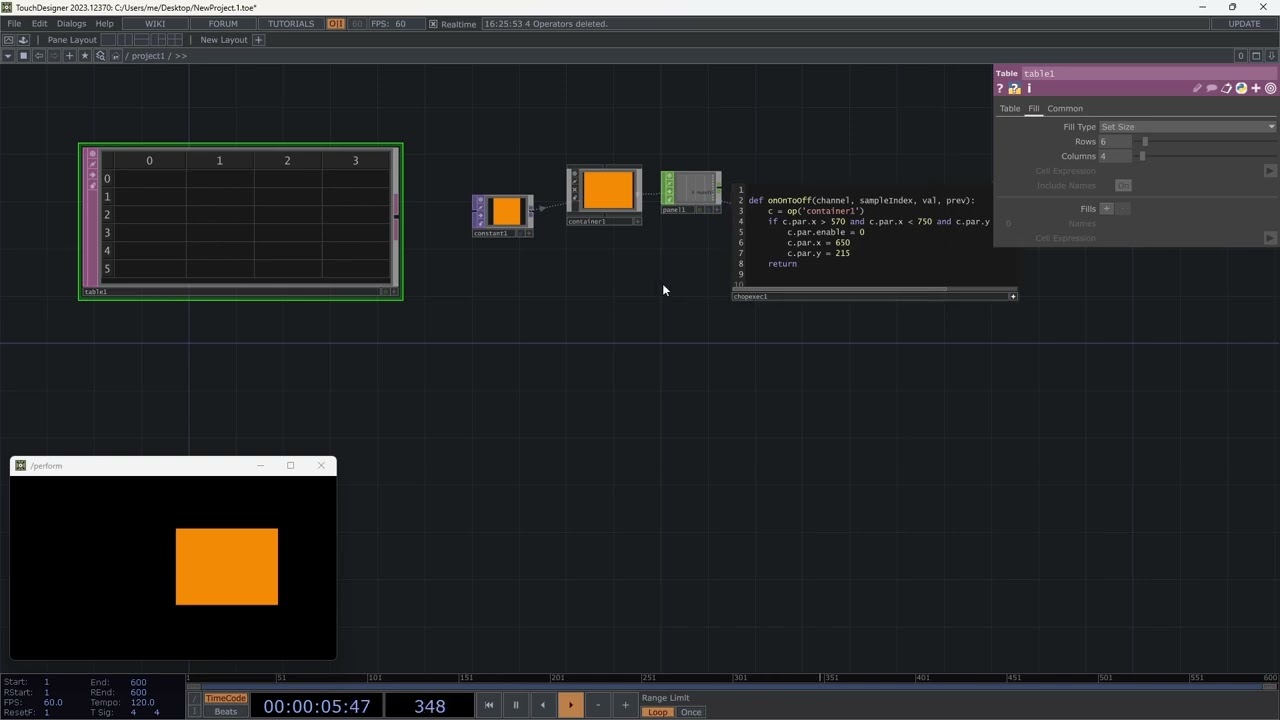This screenshot has width=1280, height=720.
Task: Select the constant1 node thumbnail
Action: tap(507, 211)
